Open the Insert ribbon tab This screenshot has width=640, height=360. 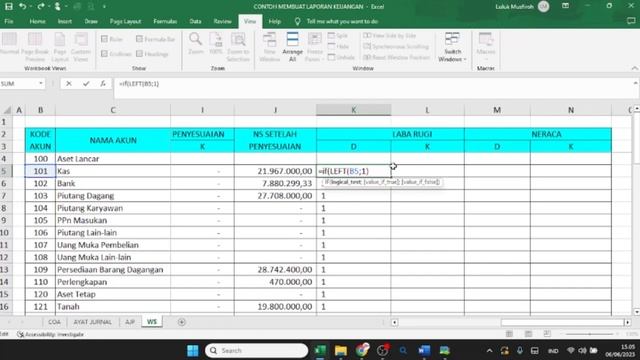point(64,21)
